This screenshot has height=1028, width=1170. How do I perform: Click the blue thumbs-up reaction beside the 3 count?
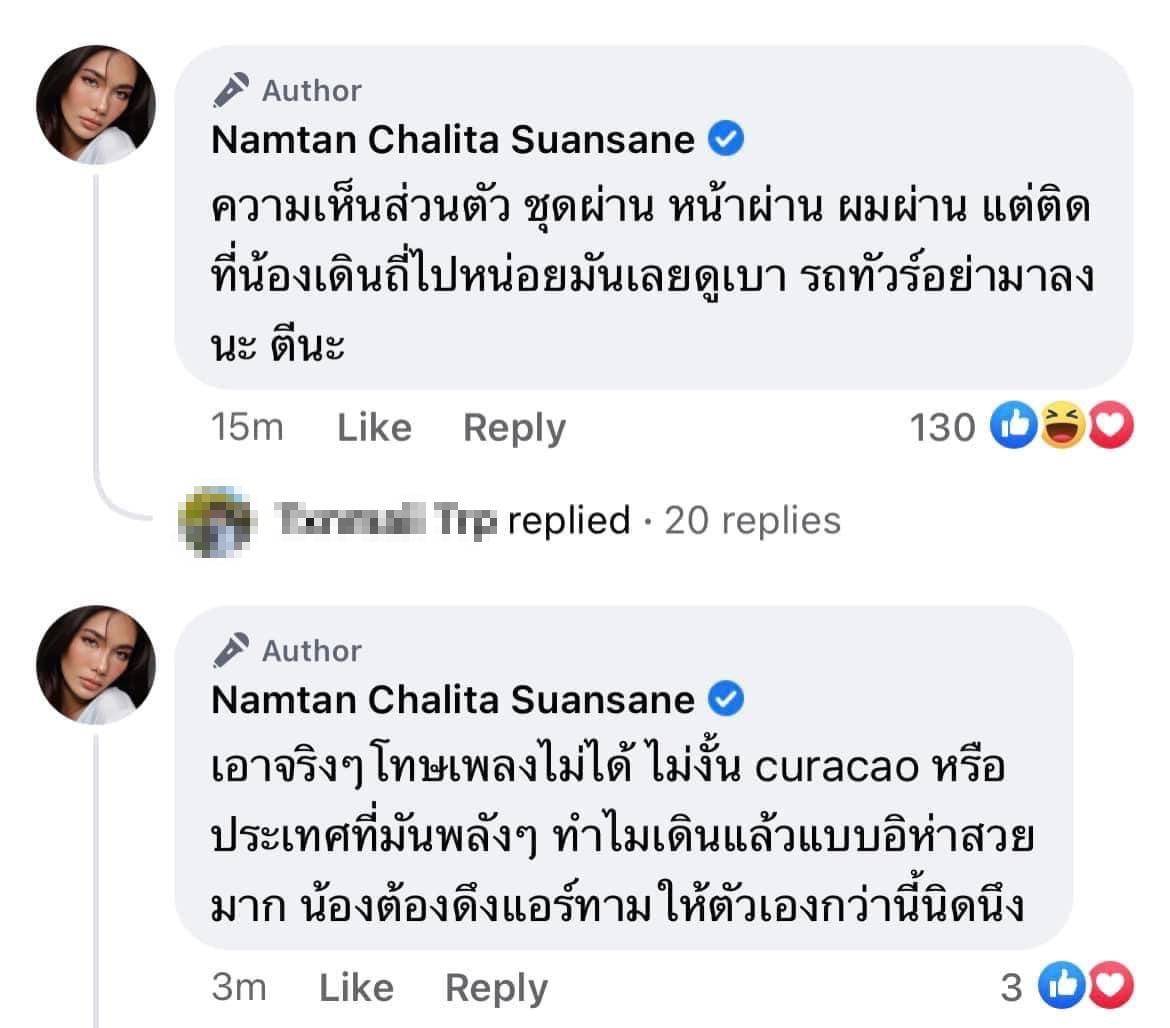1058,988
